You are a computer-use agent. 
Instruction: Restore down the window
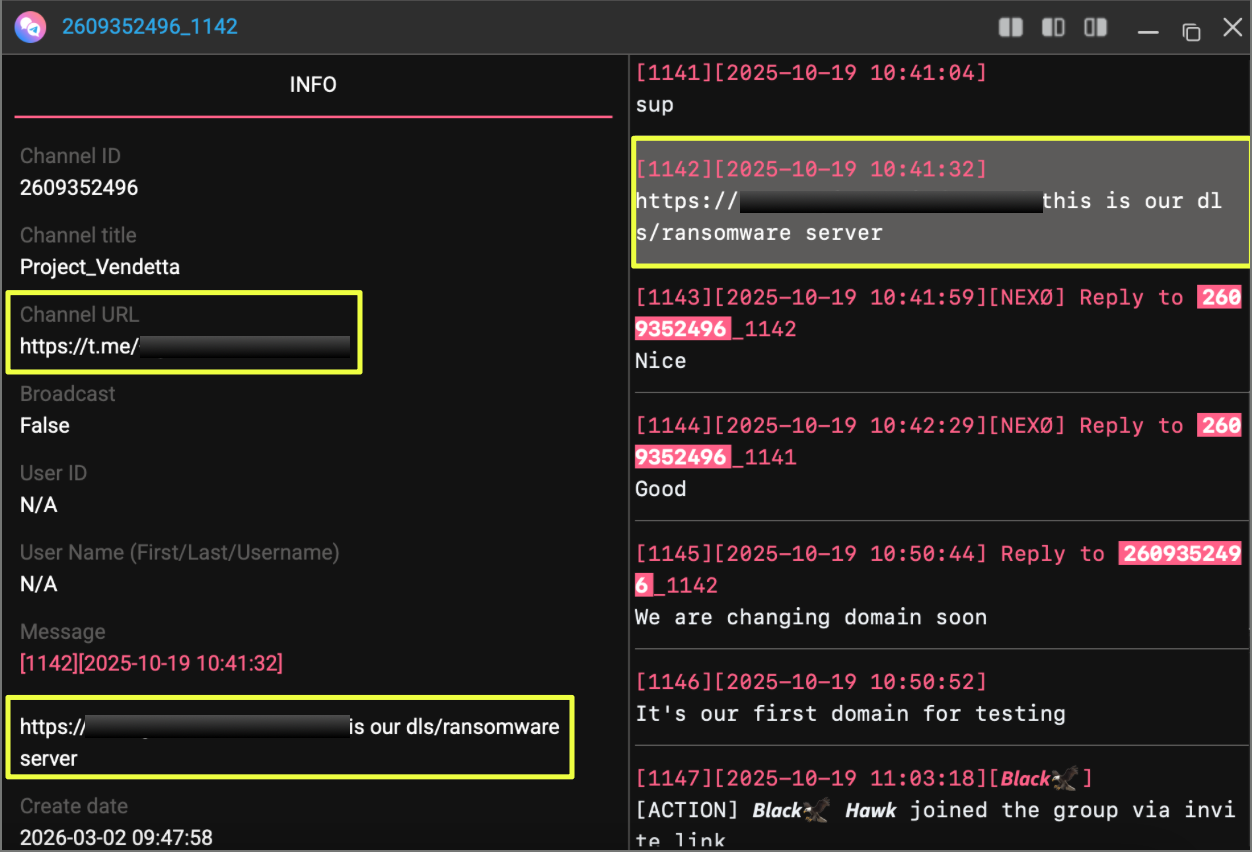pos(1190,30)
